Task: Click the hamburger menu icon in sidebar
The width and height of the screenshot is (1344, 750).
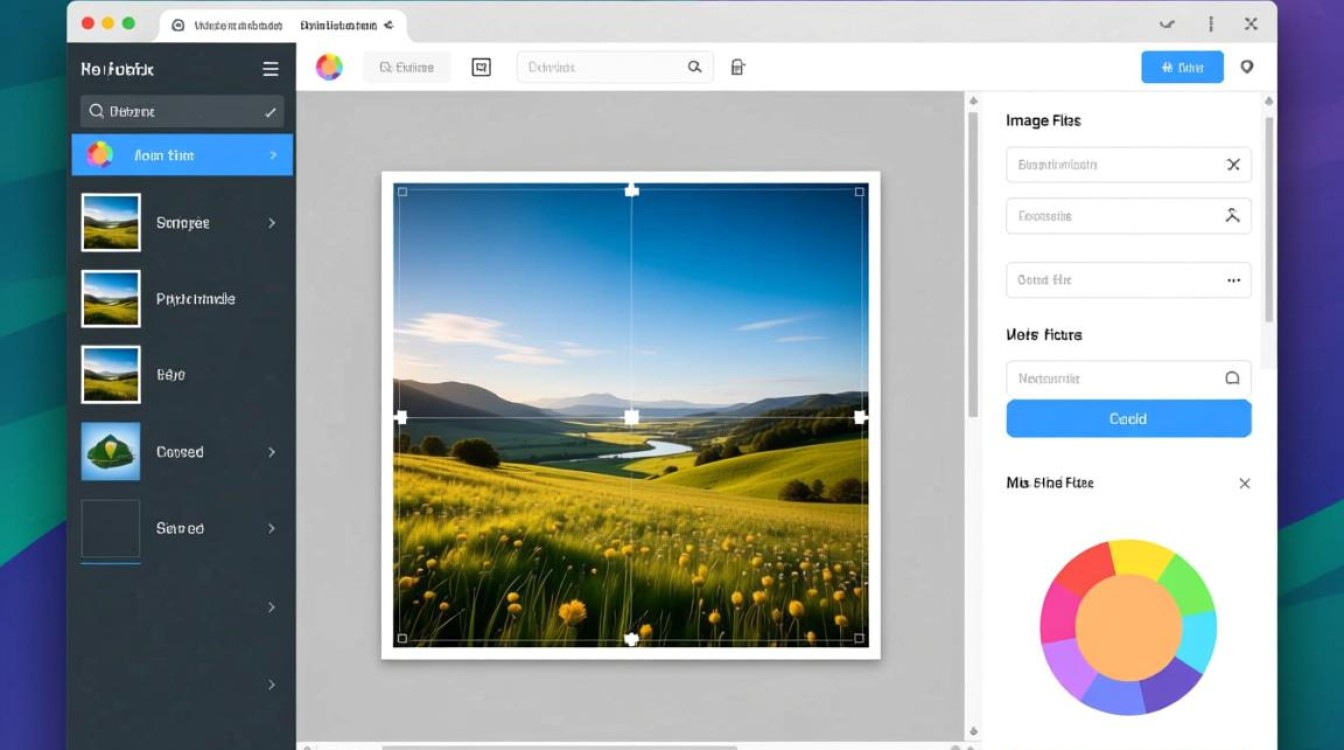Action: [270, 69]
